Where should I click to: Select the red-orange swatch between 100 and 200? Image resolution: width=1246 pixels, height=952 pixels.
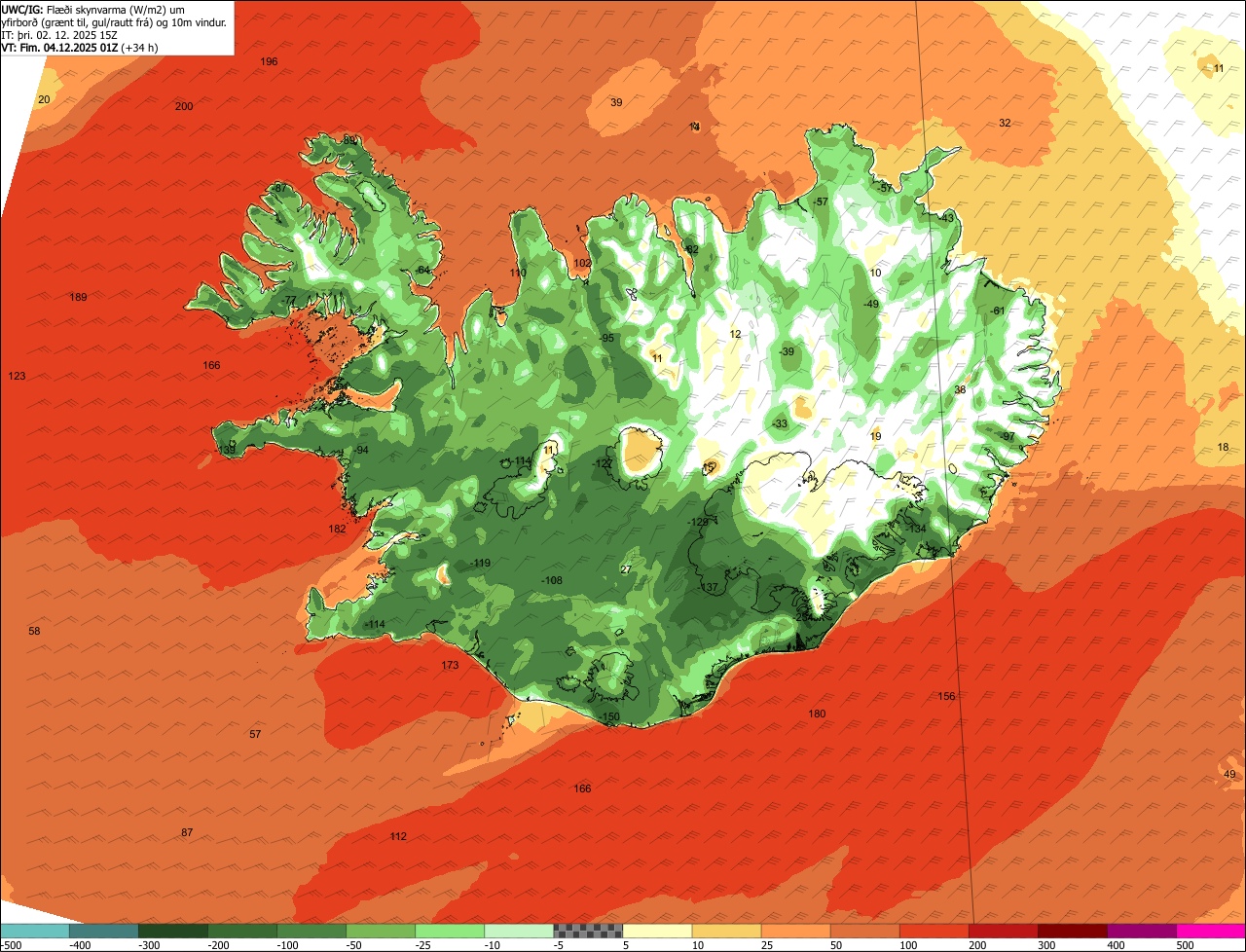934,931
